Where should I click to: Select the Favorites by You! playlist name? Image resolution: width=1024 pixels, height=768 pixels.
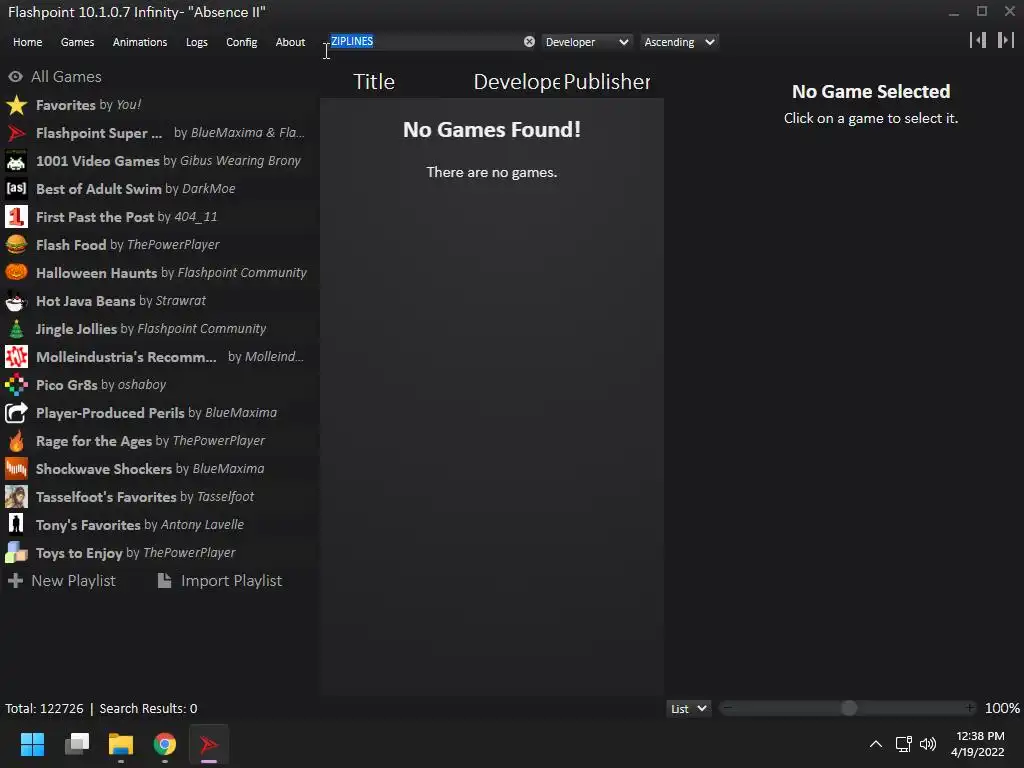pos(89,104)
